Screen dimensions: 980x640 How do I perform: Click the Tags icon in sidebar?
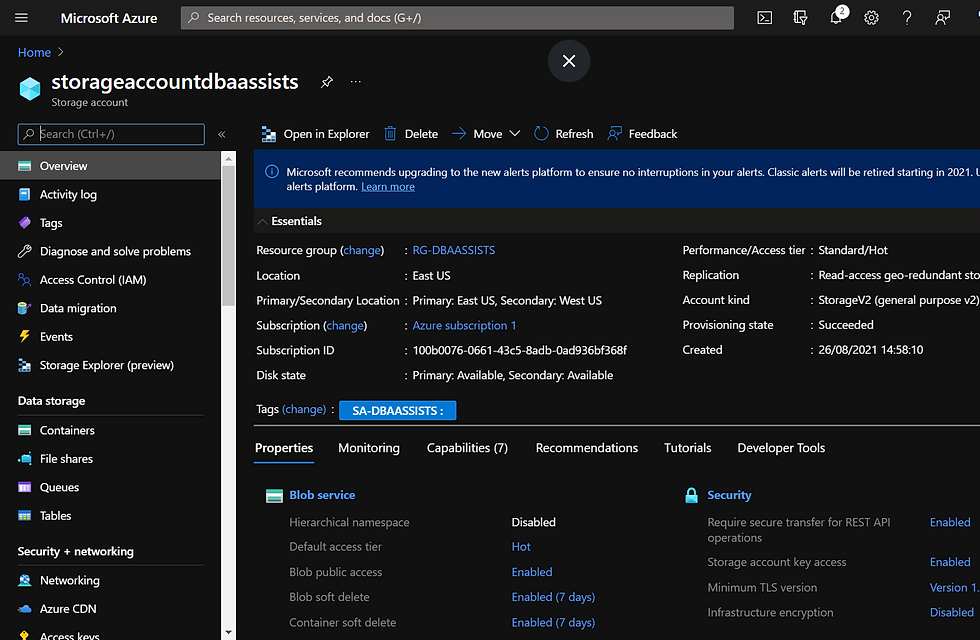point(24,222)
